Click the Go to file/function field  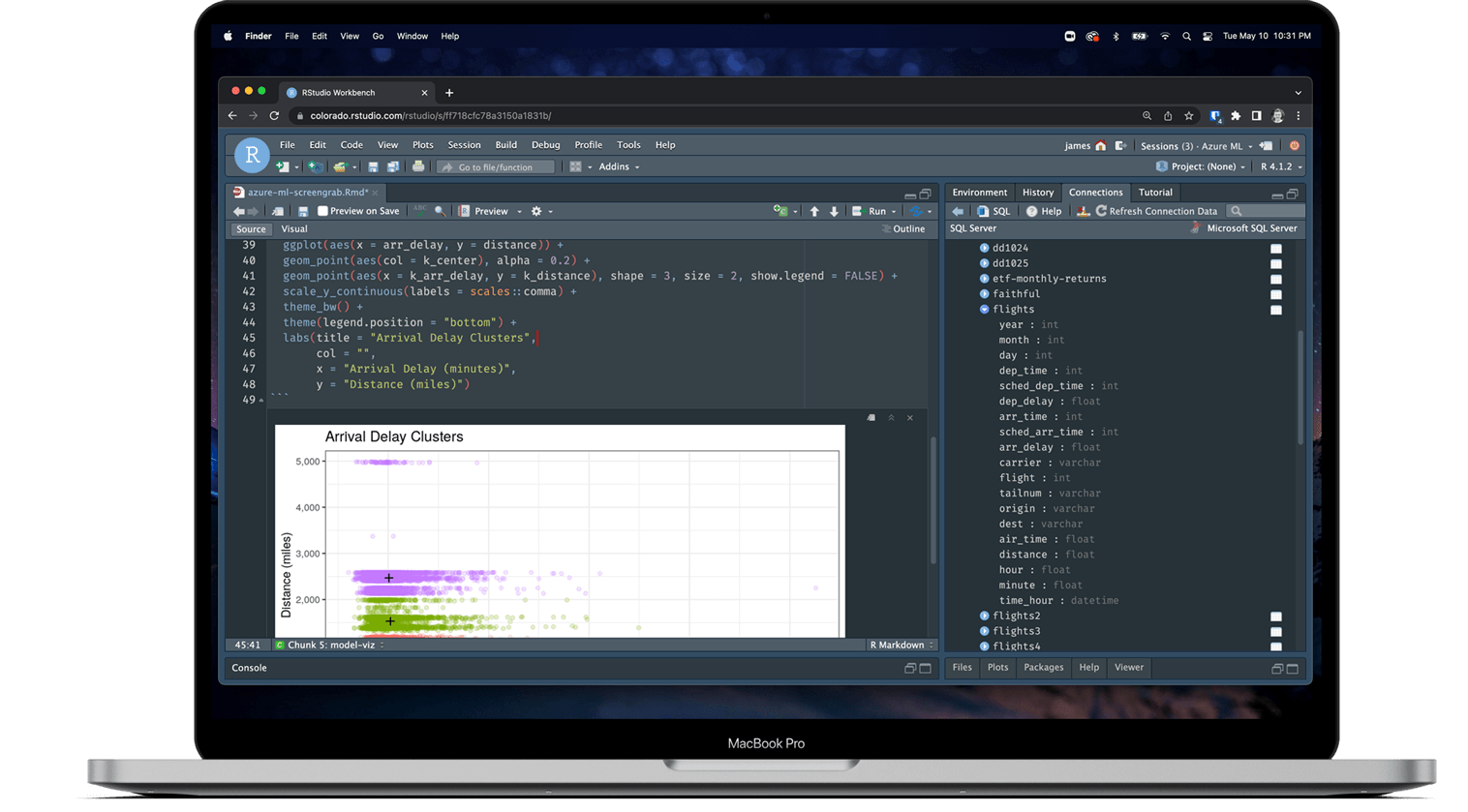(496, 167)
